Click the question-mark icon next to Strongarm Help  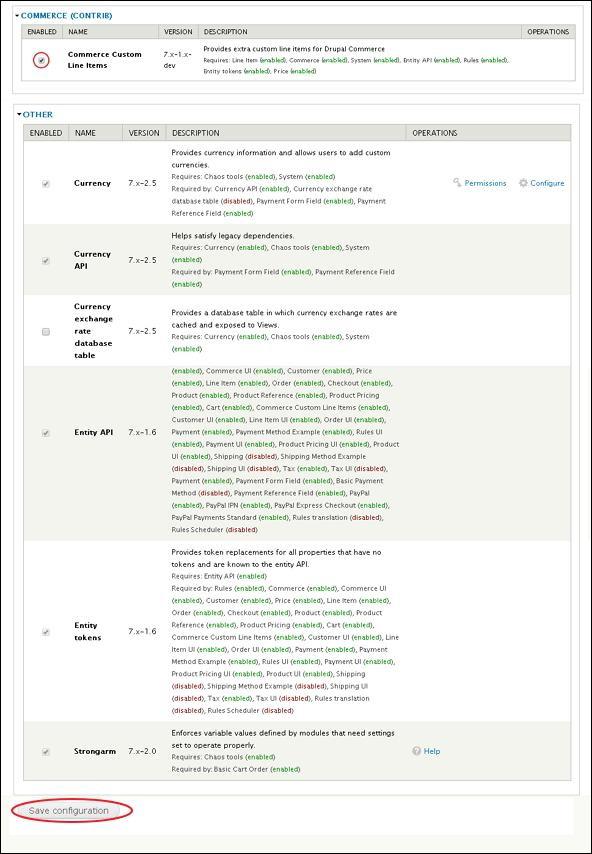coord(415,750)
